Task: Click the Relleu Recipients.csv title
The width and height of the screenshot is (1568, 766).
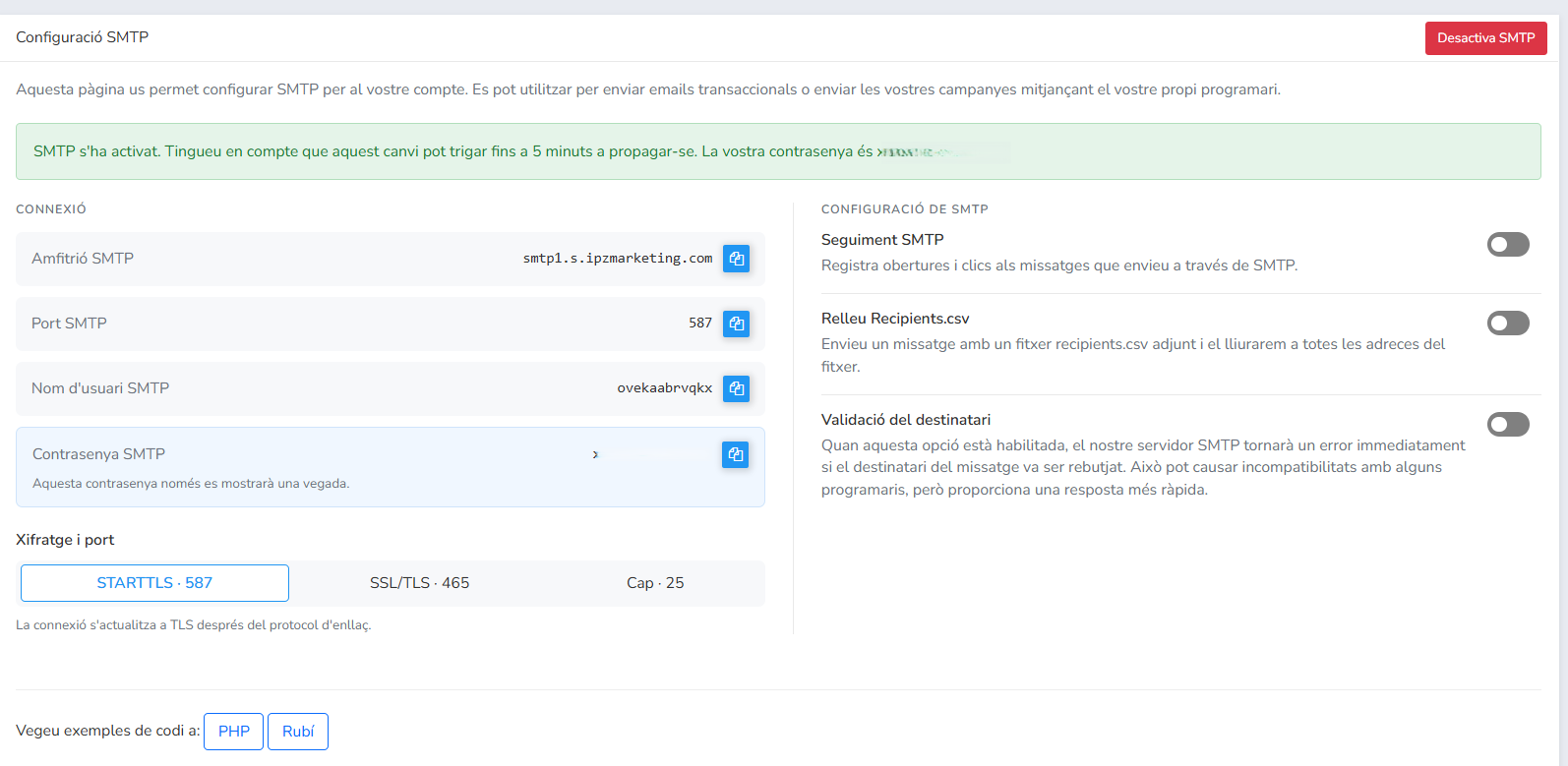Action: (x=895, y=319)
